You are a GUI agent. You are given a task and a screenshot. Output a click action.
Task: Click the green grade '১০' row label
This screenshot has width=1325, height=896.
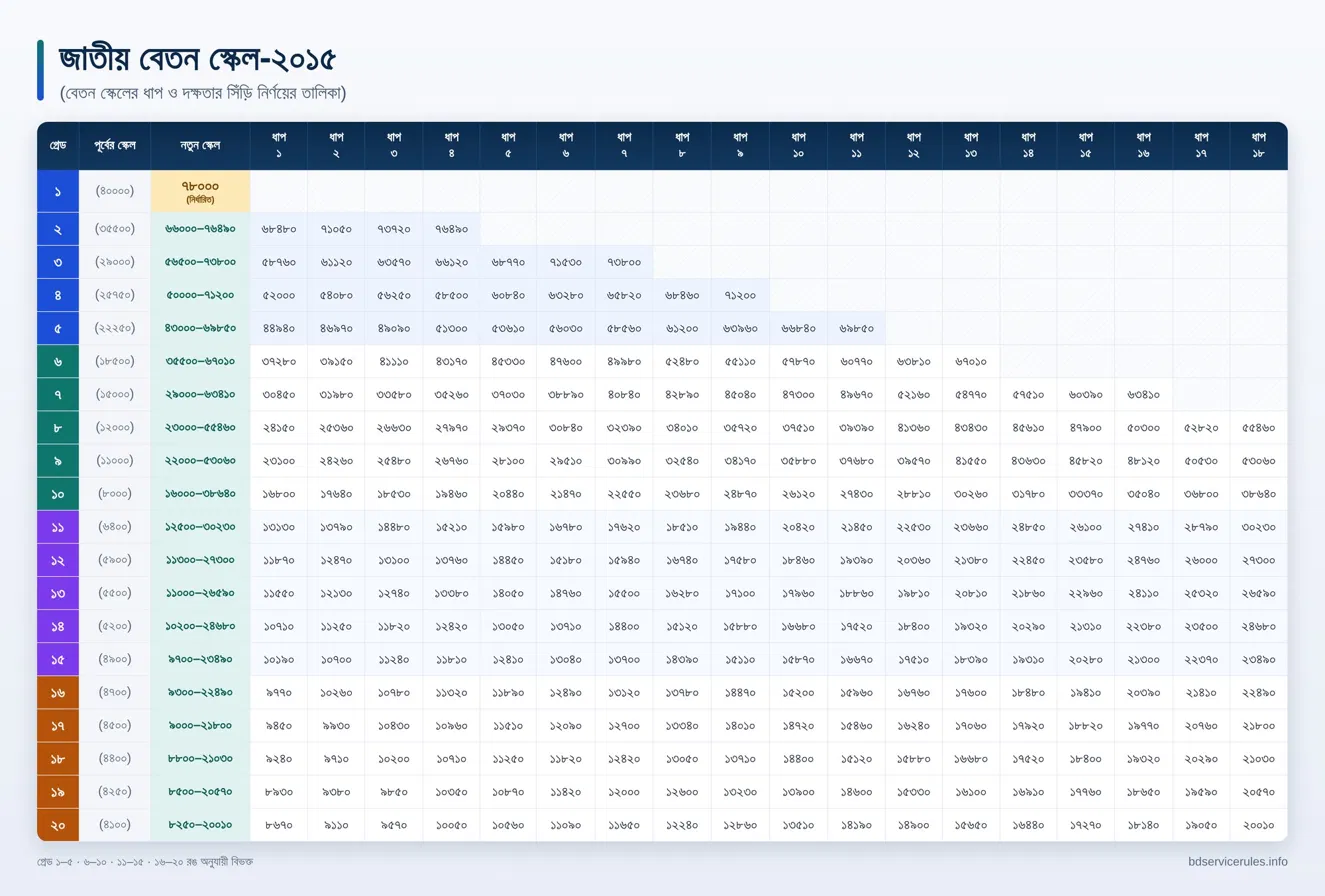58,494
